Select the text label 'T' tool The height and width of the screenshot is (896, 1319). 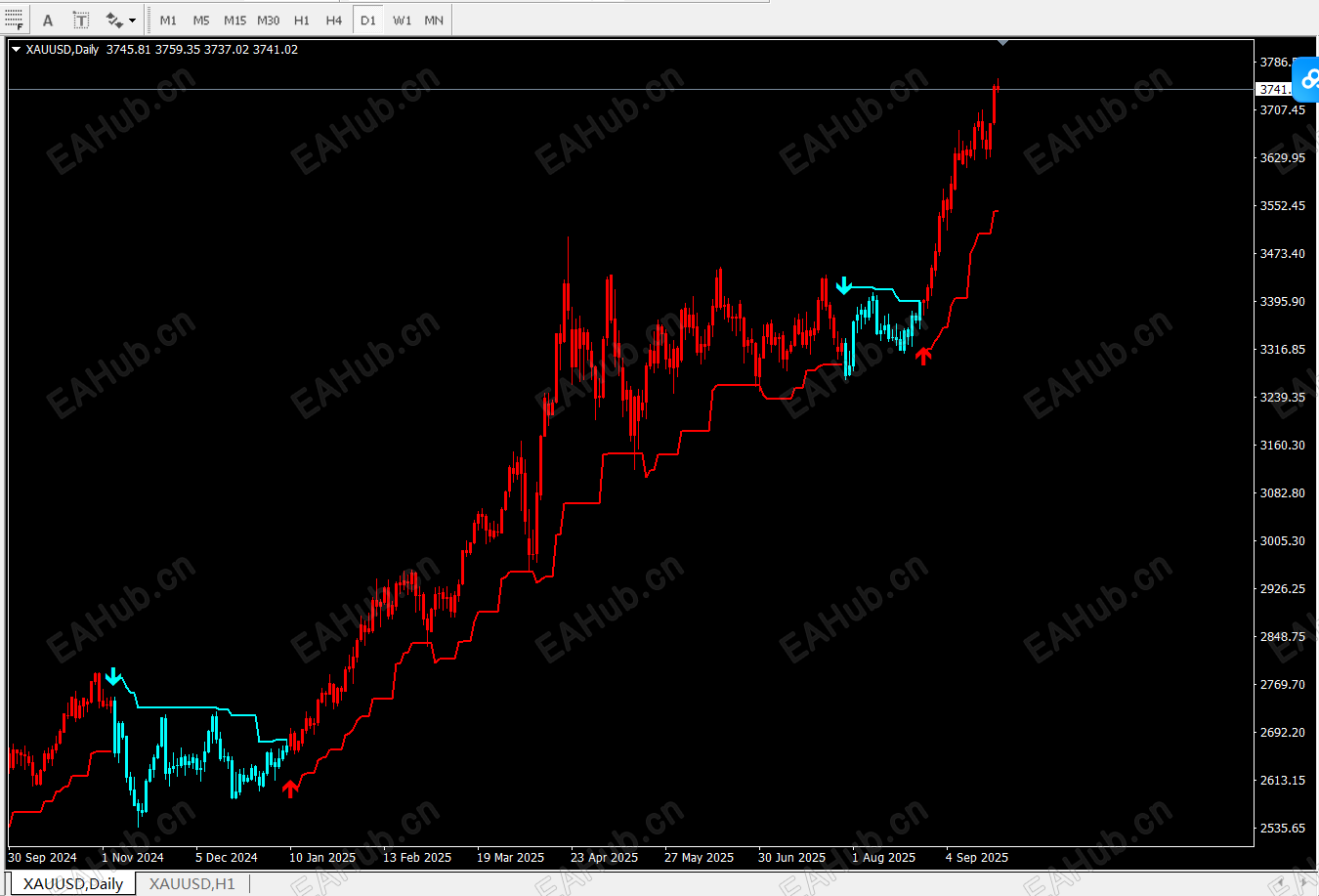[x=81, y=20]
